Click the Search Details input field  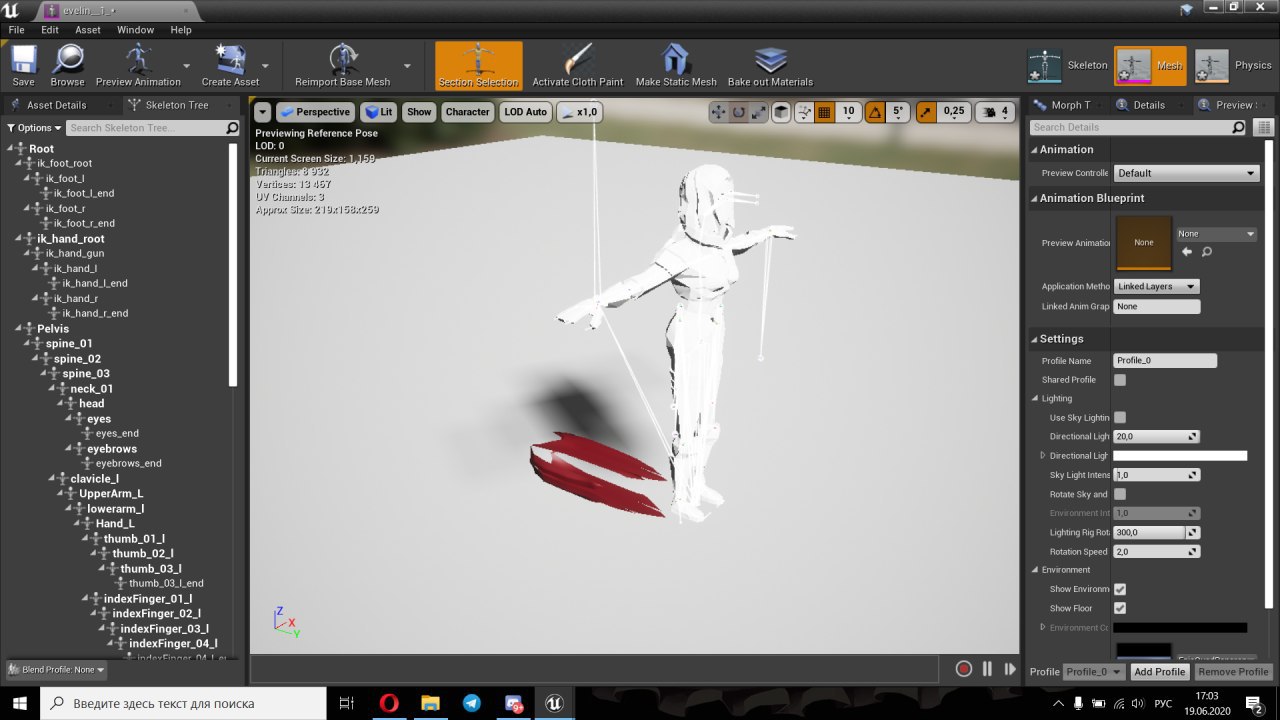click(x=1139, y=128)
